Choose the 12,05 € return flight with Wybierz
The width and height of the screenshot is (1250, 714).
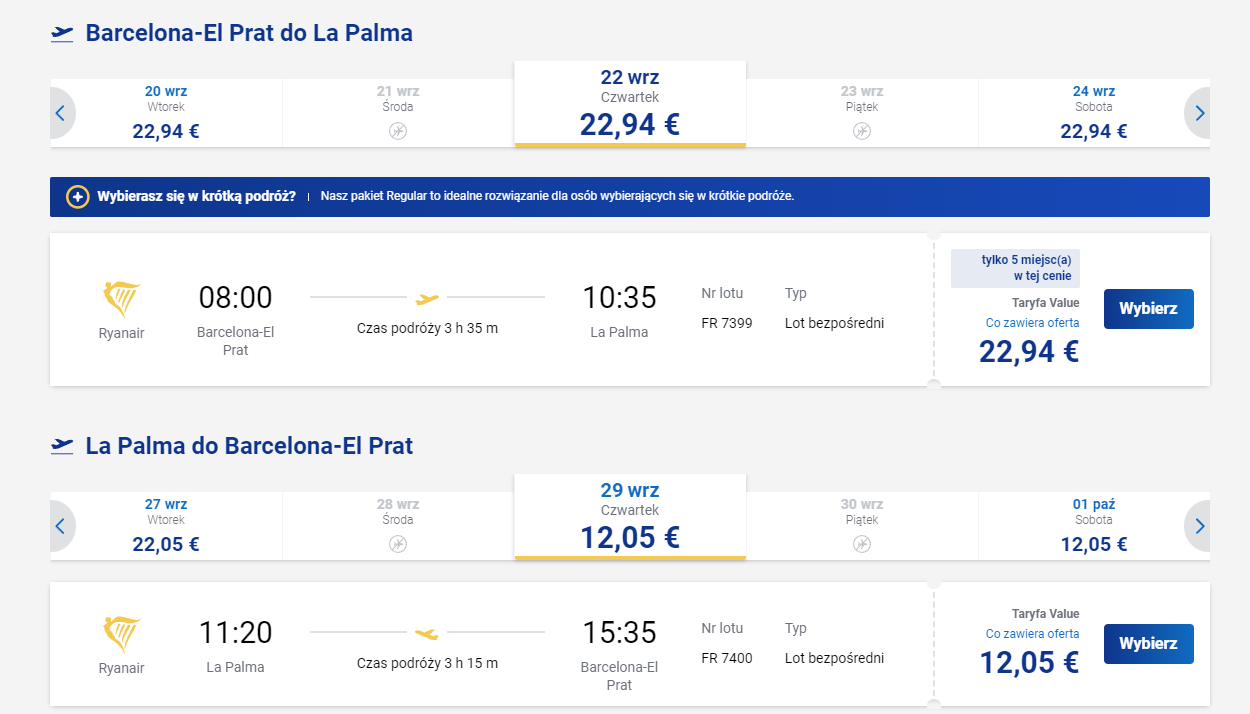click(x=1148, y=644)
